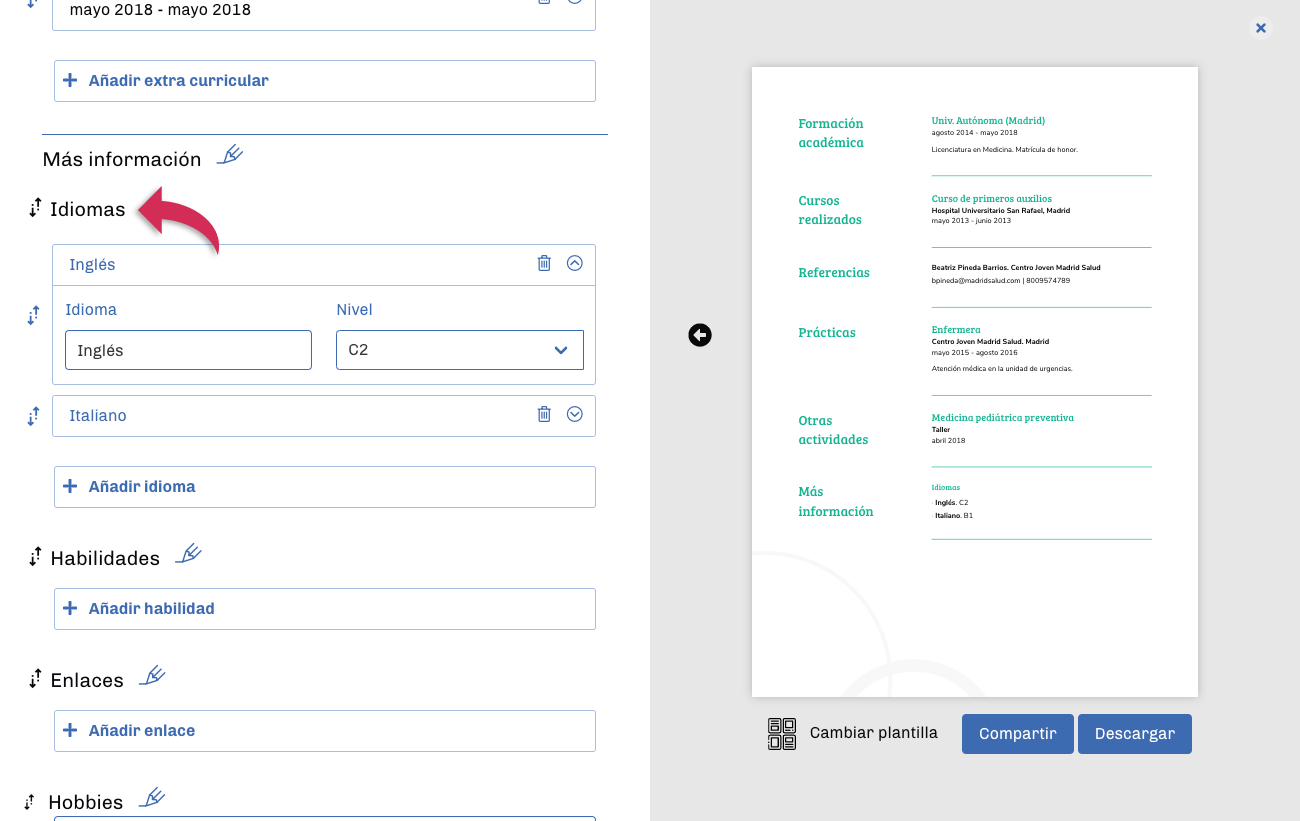Delete the Inglés language entry
The height and width of the screenshot is (821, 1300).
click(544, 263)
